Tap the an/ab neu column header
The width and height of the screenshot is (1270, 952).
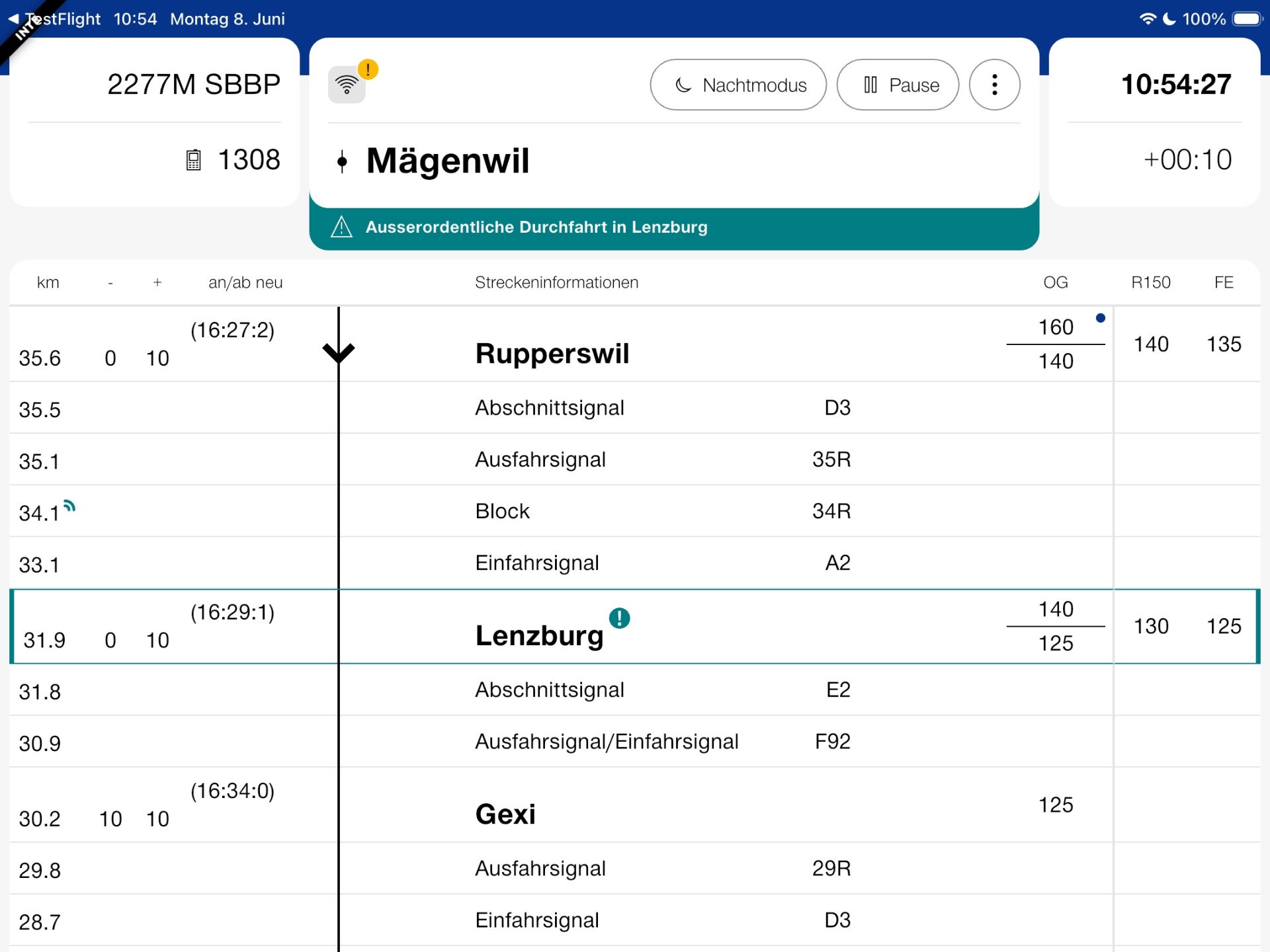pos(245,282)
